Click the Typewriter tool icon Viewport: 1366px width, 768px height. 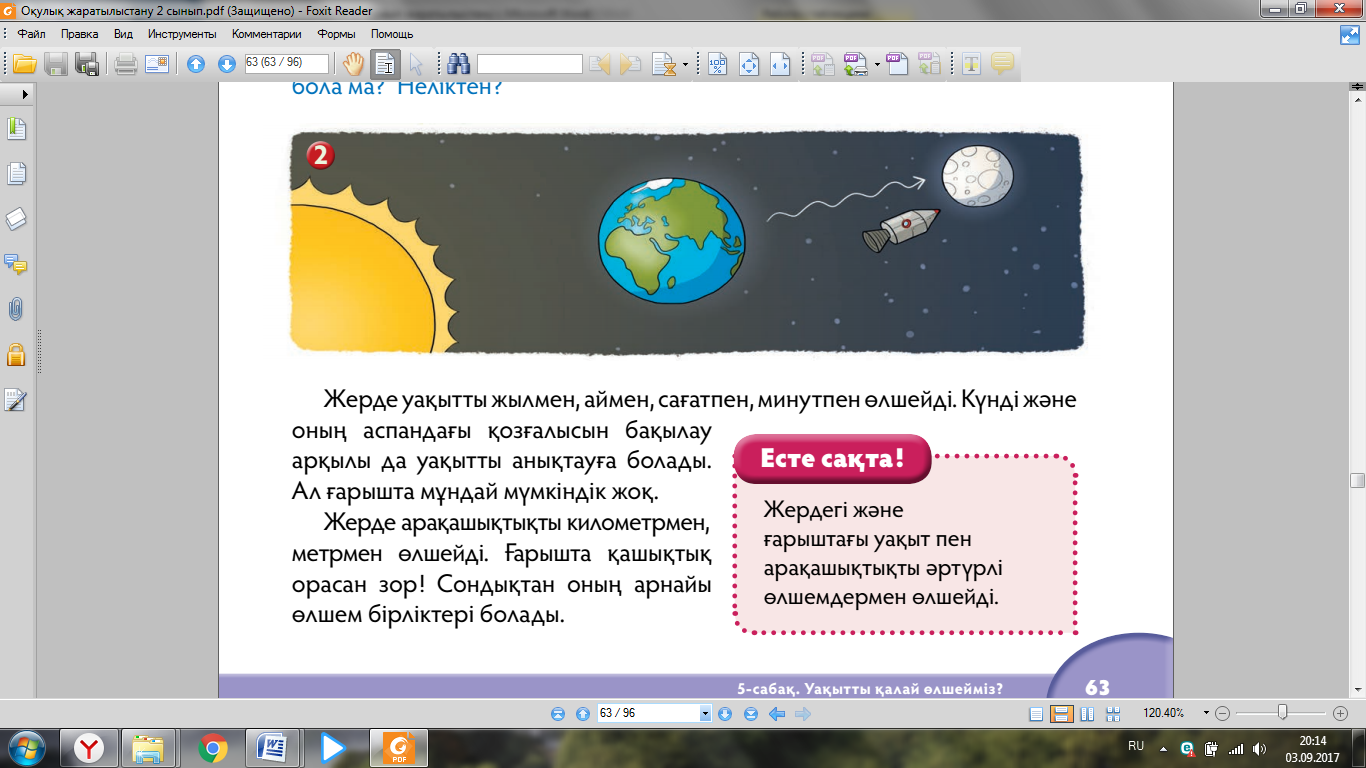coord(971,64)
